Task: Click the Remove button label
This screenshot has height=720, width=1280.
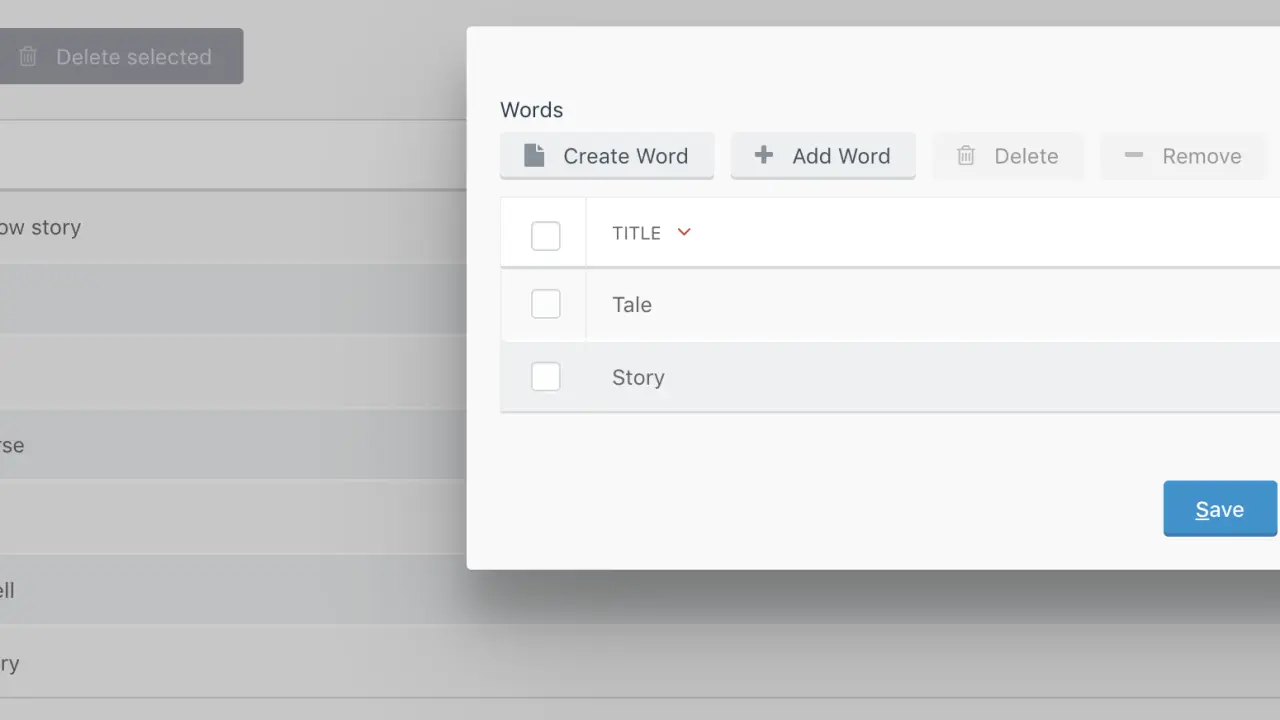Action: [1201, 156]
